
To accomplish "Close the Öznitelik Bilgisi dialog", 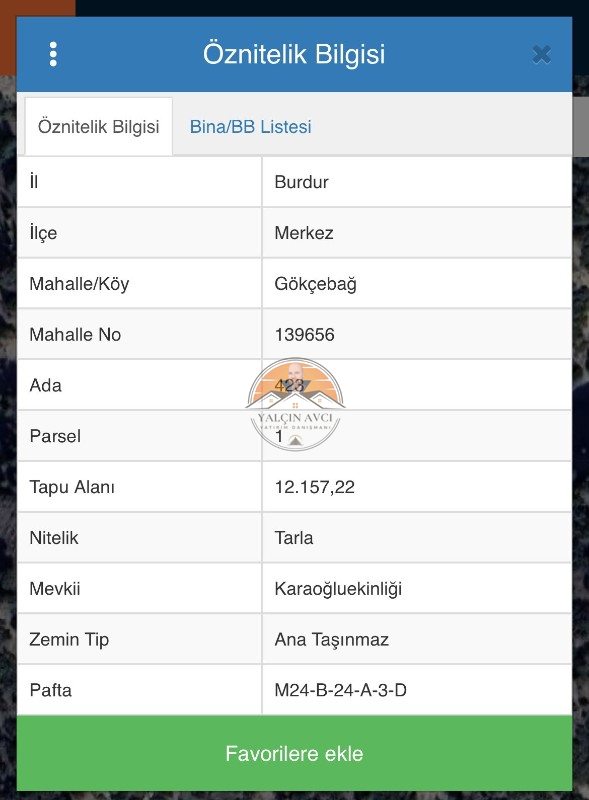I will [541, 54].
